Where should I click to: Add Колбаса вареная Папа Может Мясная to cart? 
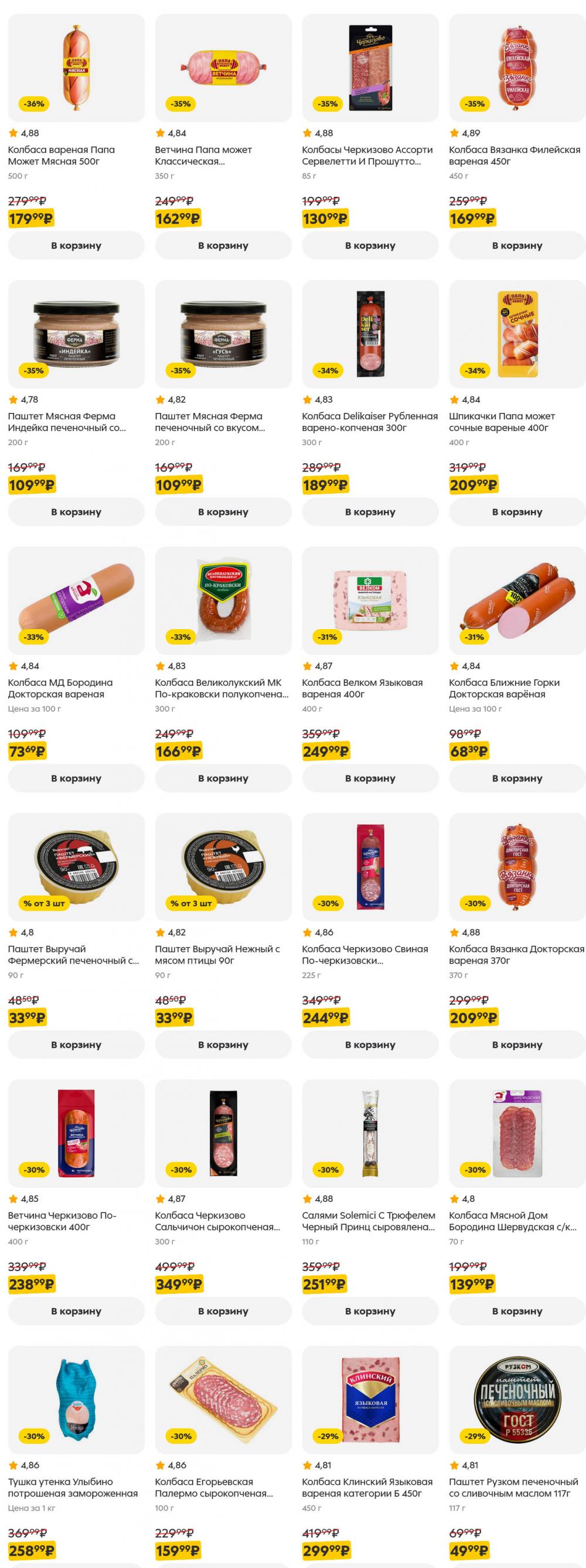click(76, 245)
